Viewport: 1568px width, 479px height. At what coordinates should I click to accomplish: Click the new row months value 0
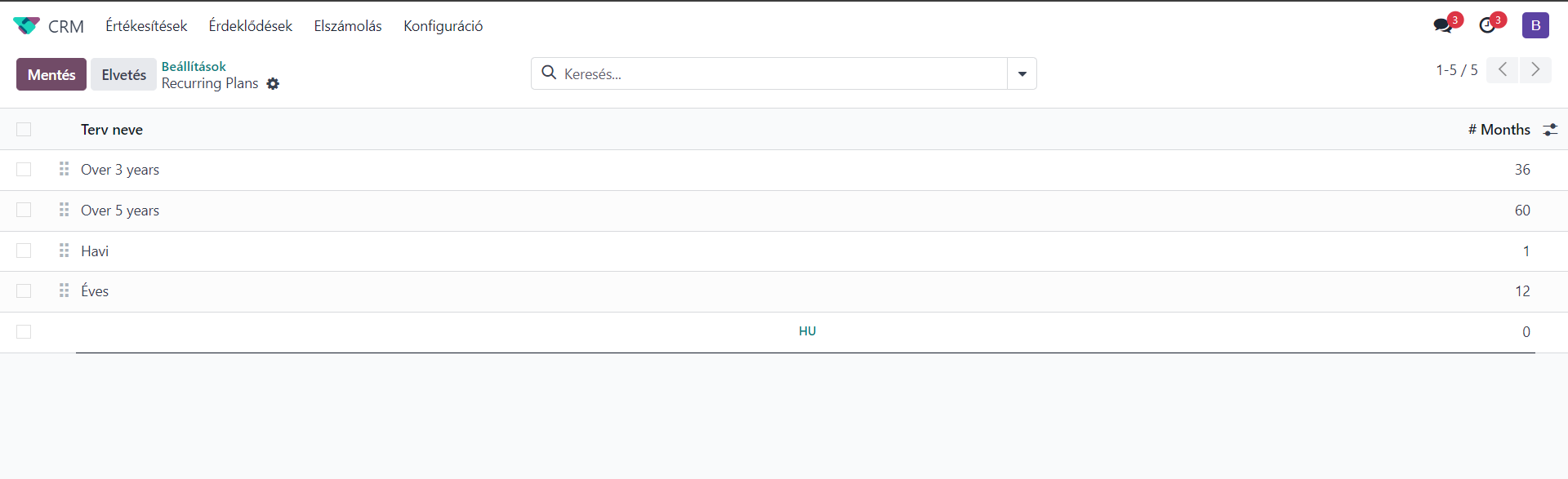pyautogui.click(x=1526, y=332)
